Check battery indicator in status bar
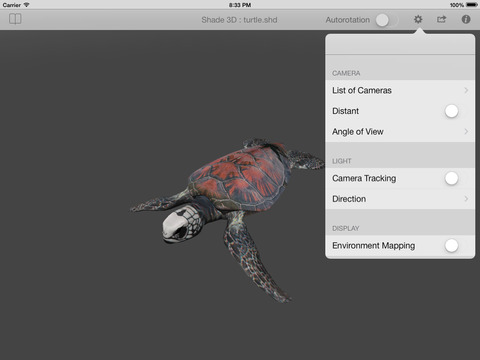This screenshot has height=360, width=480. click(x=472, y=5)
